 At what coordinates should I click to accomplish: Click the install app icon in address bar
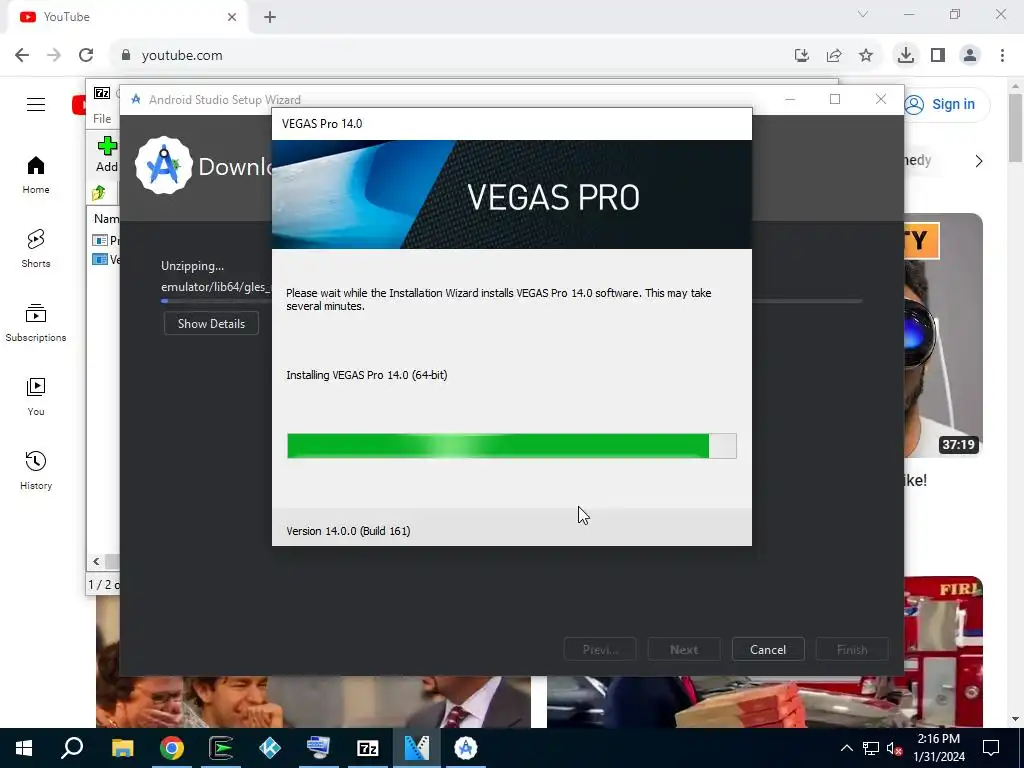tap(802, 56)
